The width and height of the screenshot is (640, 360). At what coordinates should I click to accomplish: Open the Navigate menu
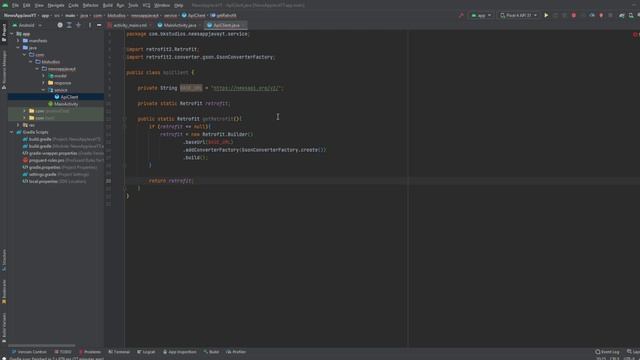[x=56, y=5]
